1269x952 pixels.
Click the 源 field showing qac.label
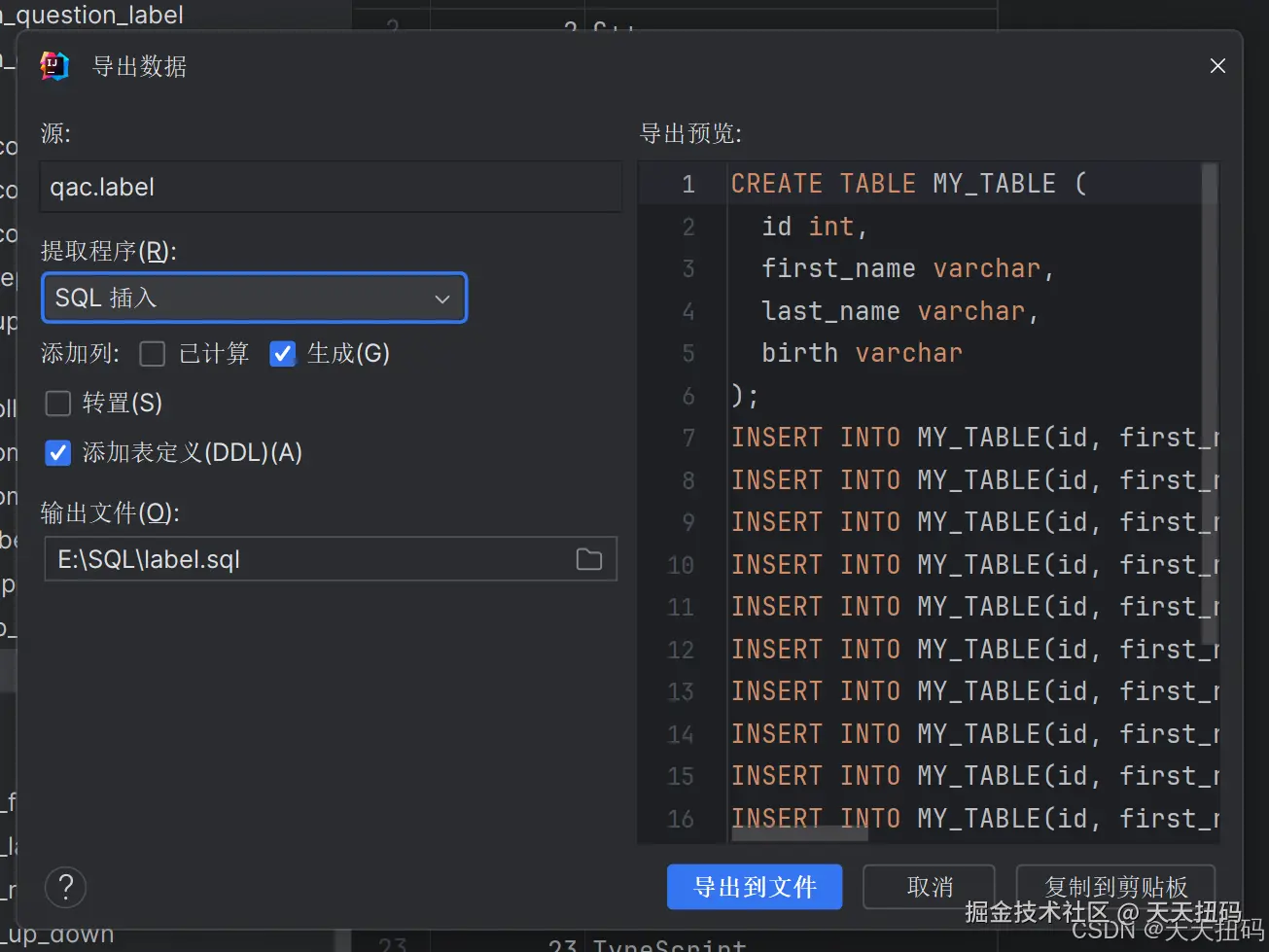click(331, 187)
